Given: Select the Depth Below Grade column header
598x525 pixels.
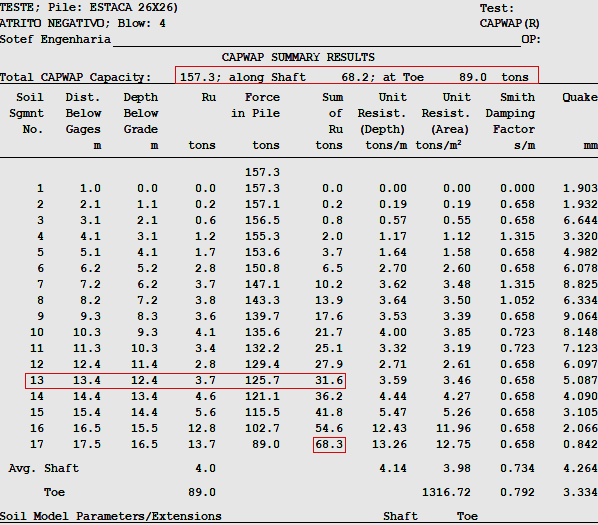Looking at the screenshot, I should click(141, 121).
